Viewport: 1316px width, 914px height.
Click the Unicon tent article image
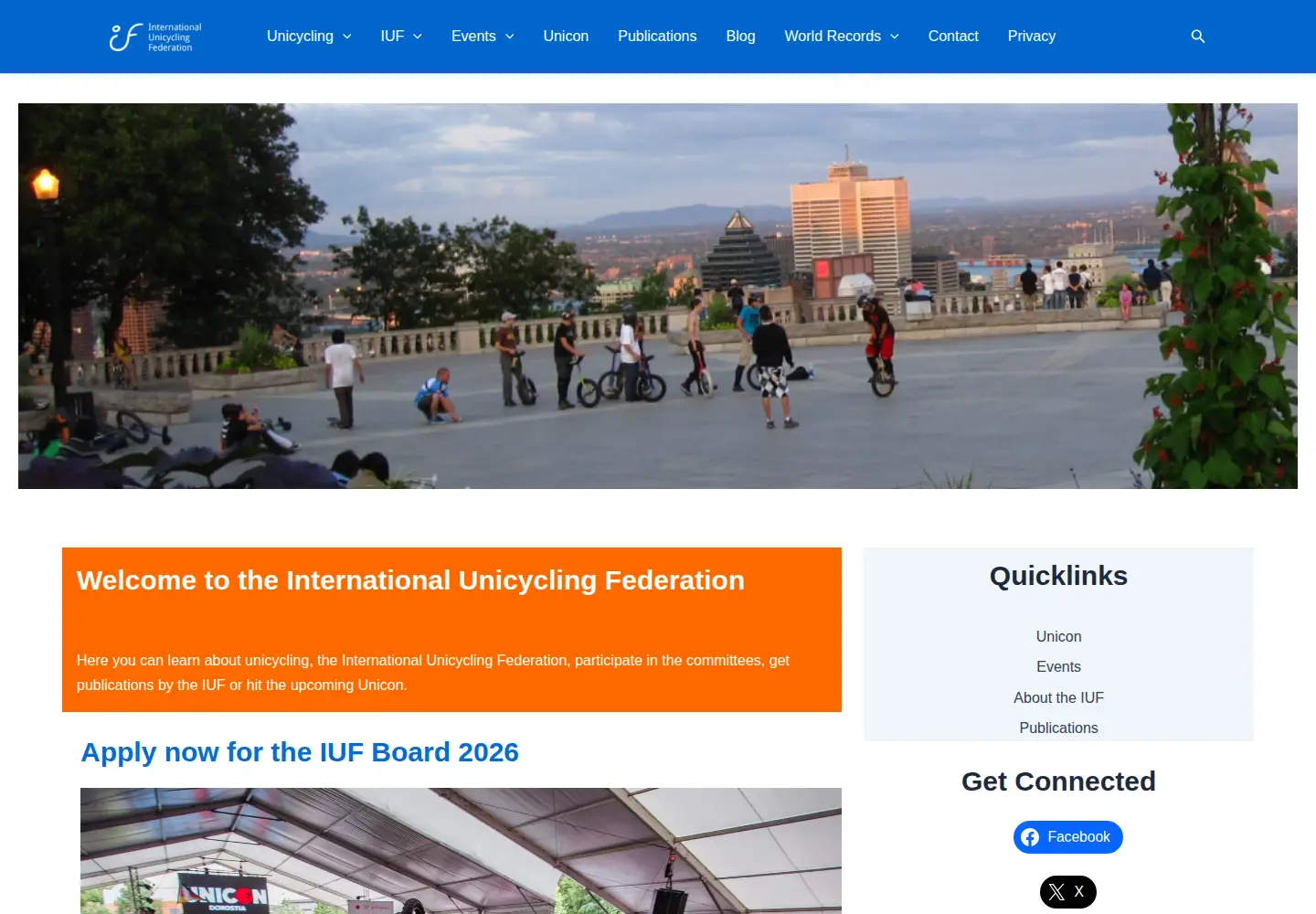pos(461,851)
